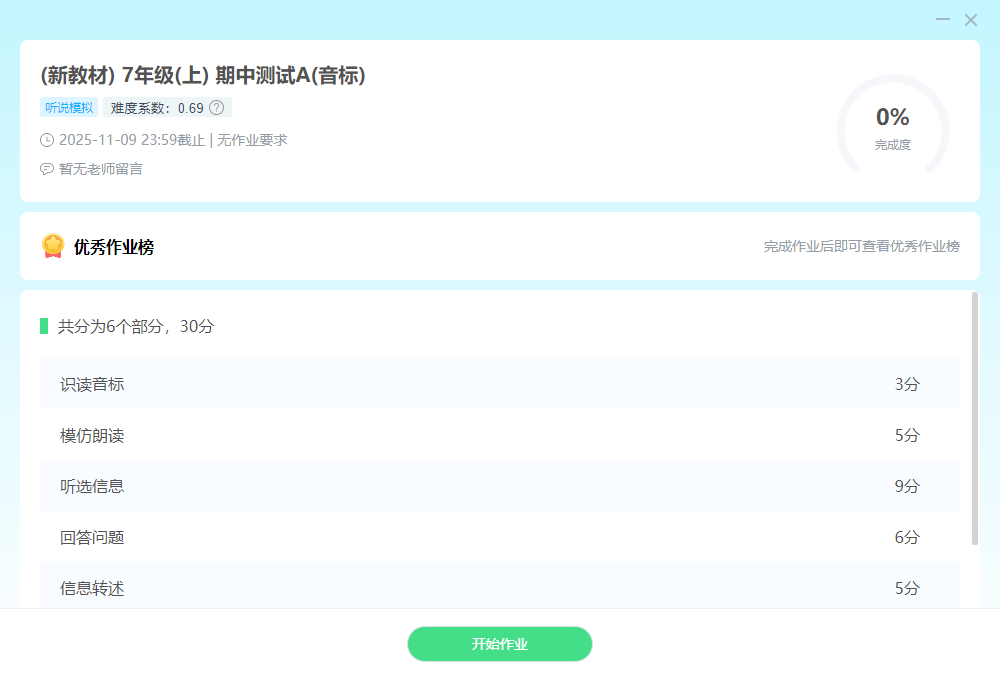Click the section list vertical scrollbar

click(x=975, y=418)
